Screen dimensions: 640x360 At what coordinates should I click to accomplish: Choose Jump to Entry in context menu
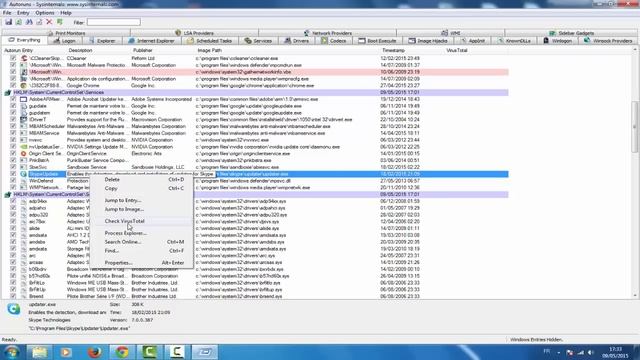tap(141, 200)
